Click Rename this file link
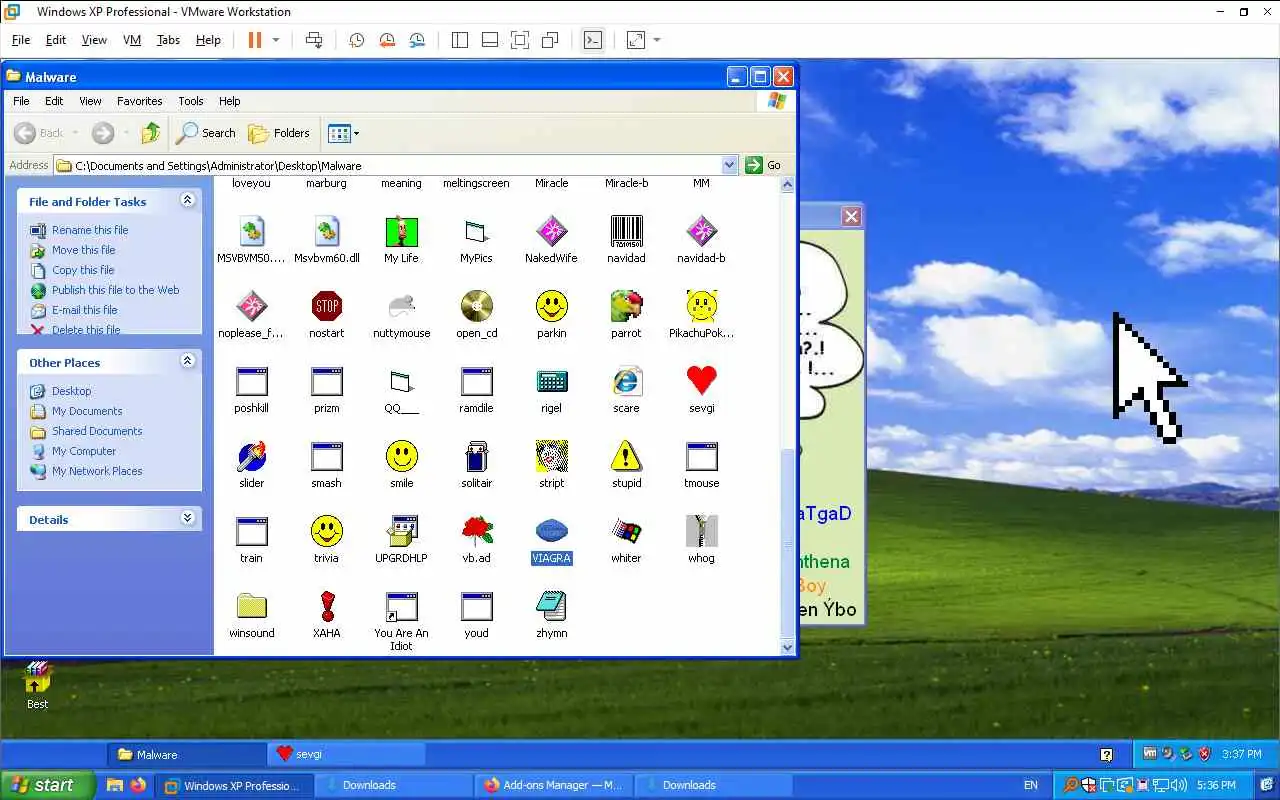This screenshot has height=800, width=1280. pos(90,230)
